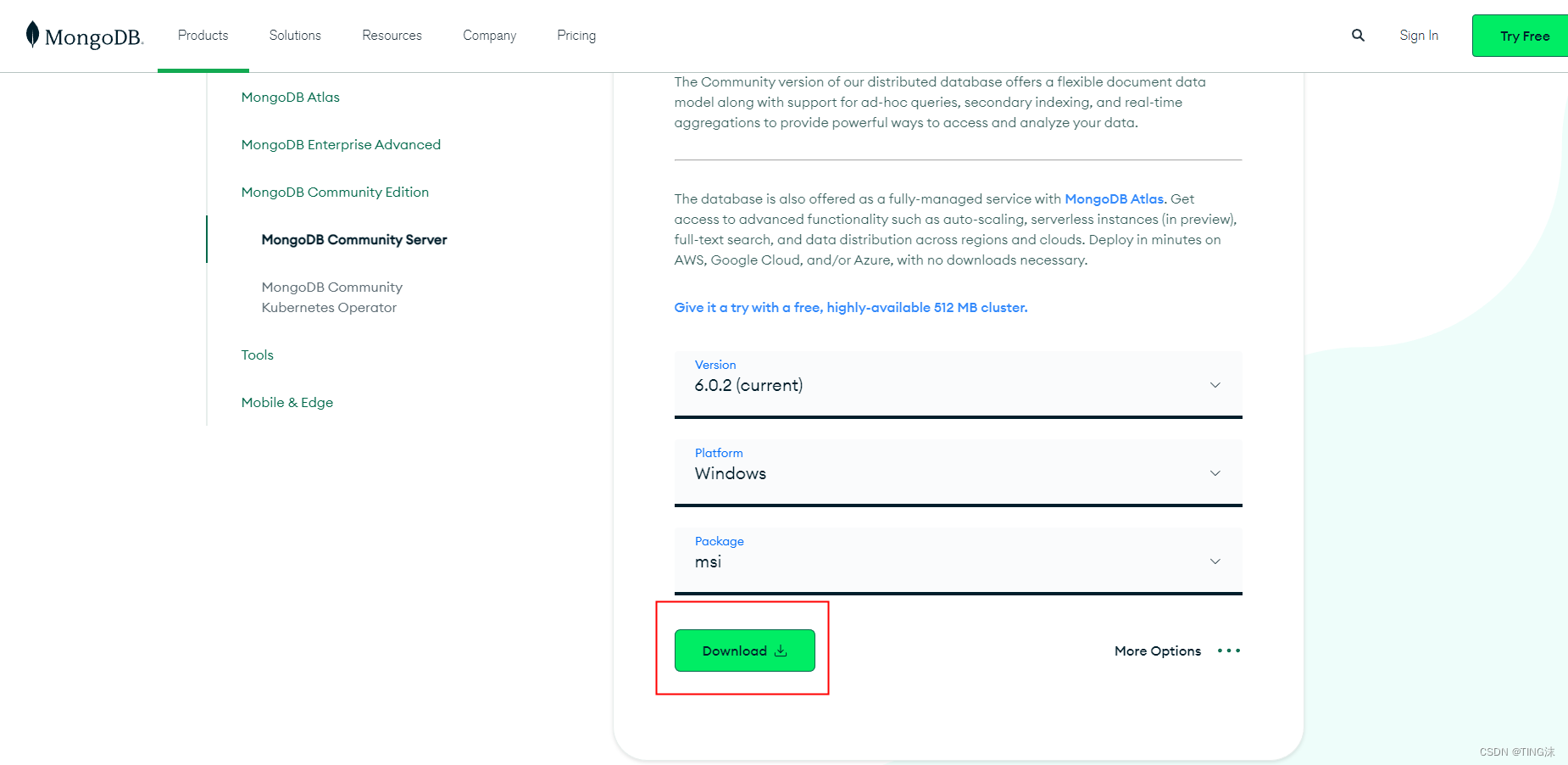Click the free 512 MB cluster link
This screenshot has height=765, width=1568.
point(850,307)
